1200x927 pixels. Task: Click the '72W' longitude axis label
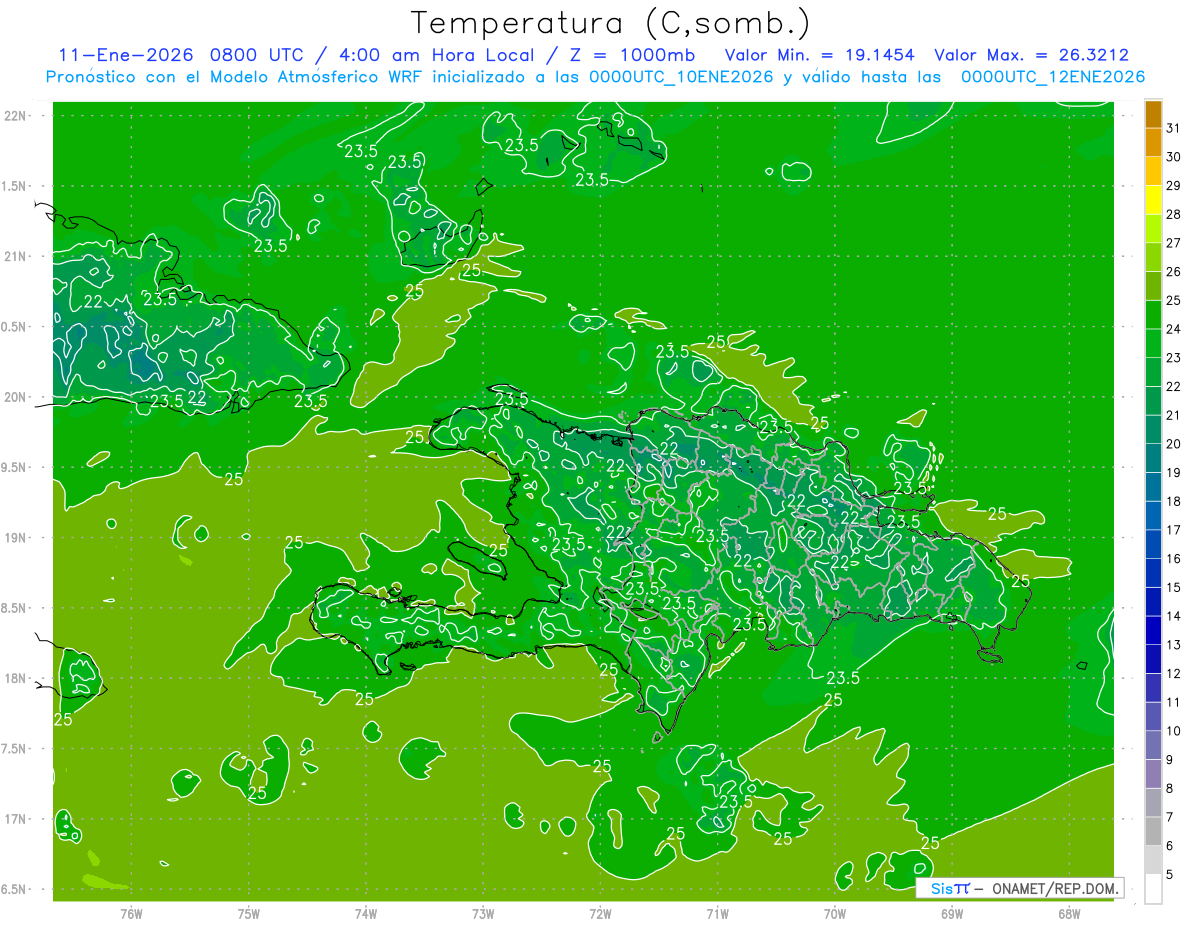click(600, 913)
